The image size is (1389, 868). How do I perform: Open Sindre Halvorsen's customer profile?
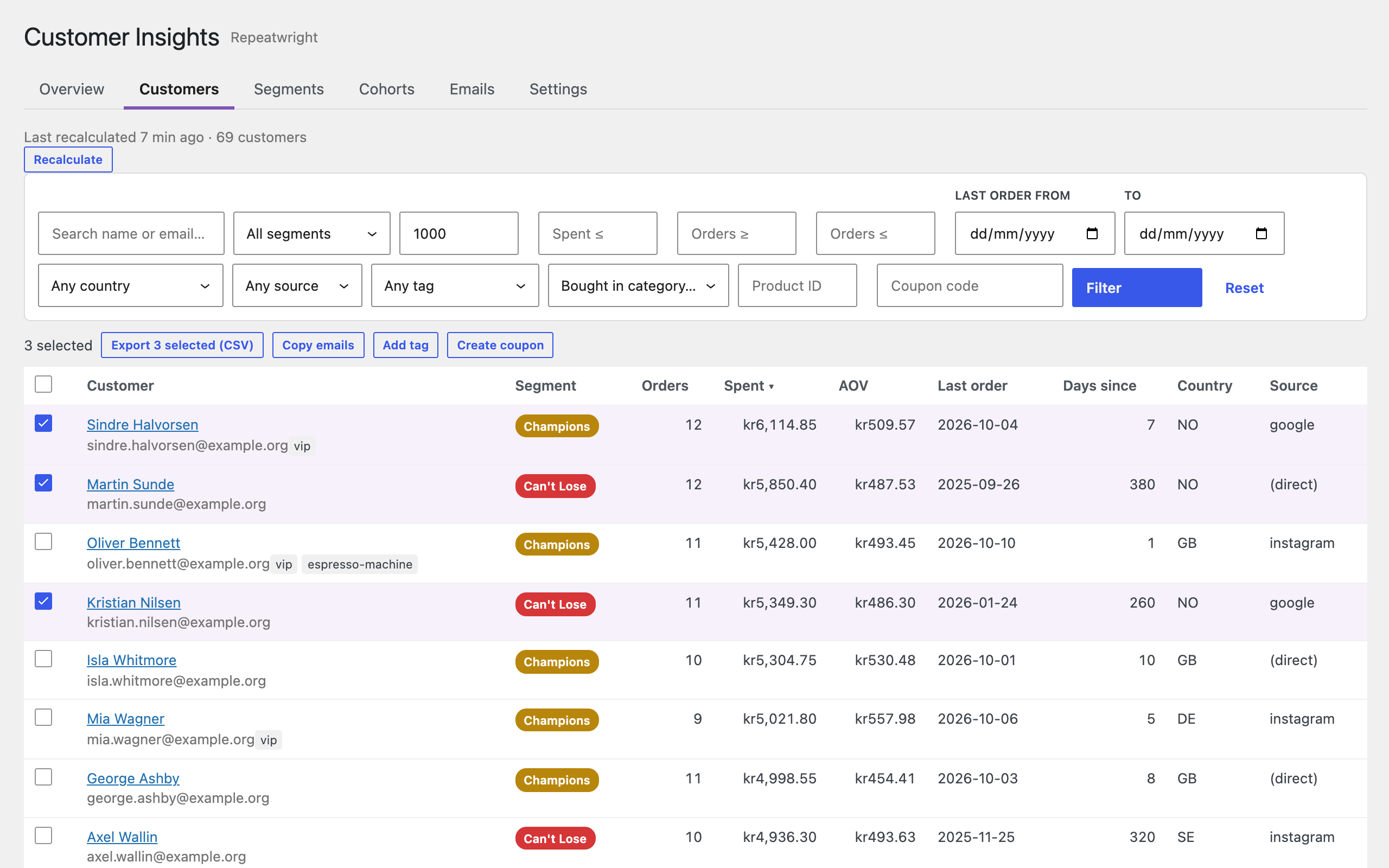(142, 425)
